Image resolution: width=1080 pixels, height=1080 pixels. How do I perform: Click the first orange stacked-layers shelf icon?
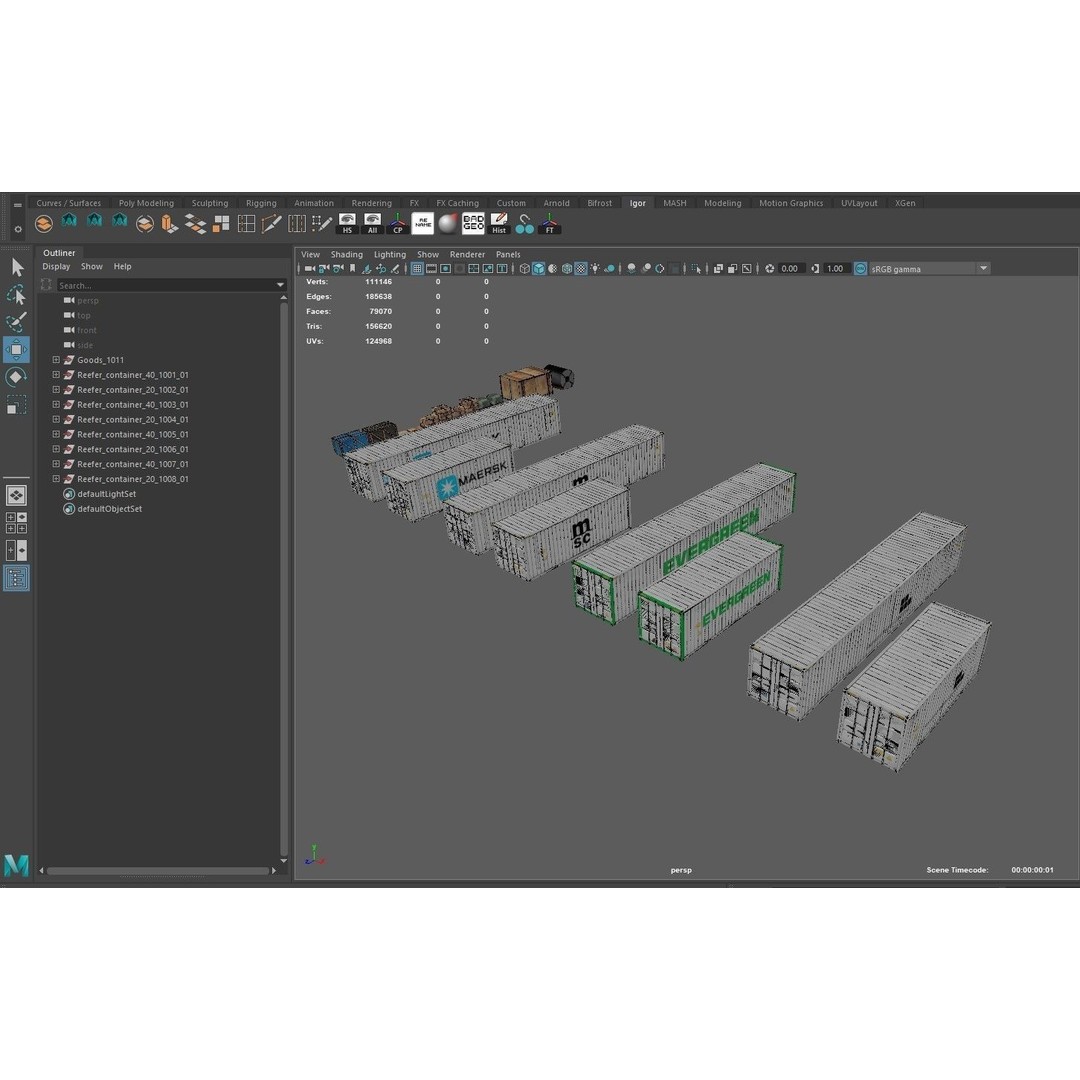(43, 224)
